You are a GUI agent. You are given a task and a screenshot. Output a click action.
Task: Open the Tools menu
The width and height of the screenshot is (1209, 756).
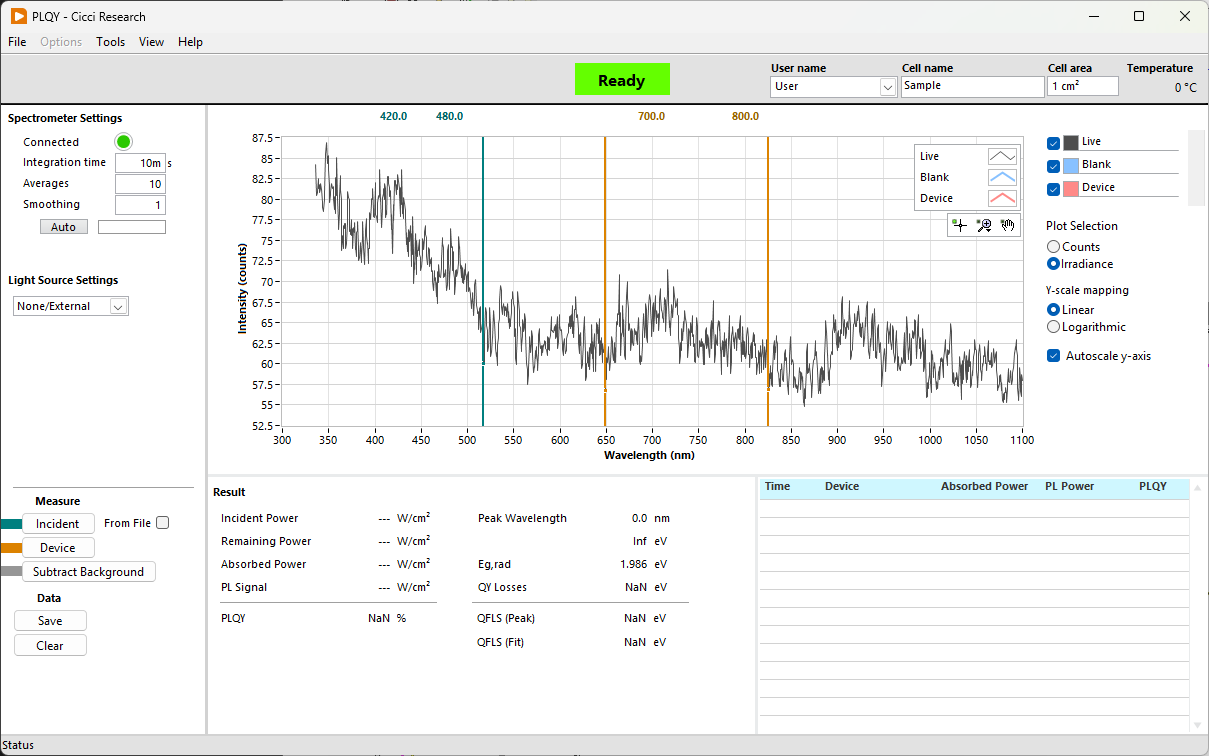tap(110, 42)
